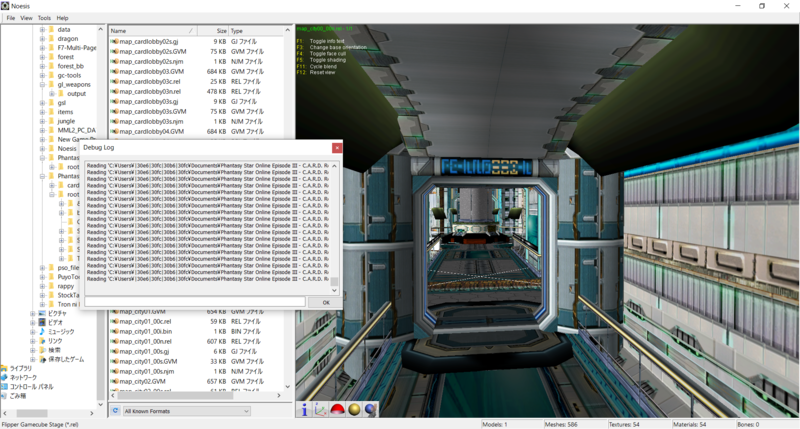The width and height of the screenshot is (800, 429).
Task: Select the F7-Multi-Page folder in tree
Action: (x=77, y=48)
